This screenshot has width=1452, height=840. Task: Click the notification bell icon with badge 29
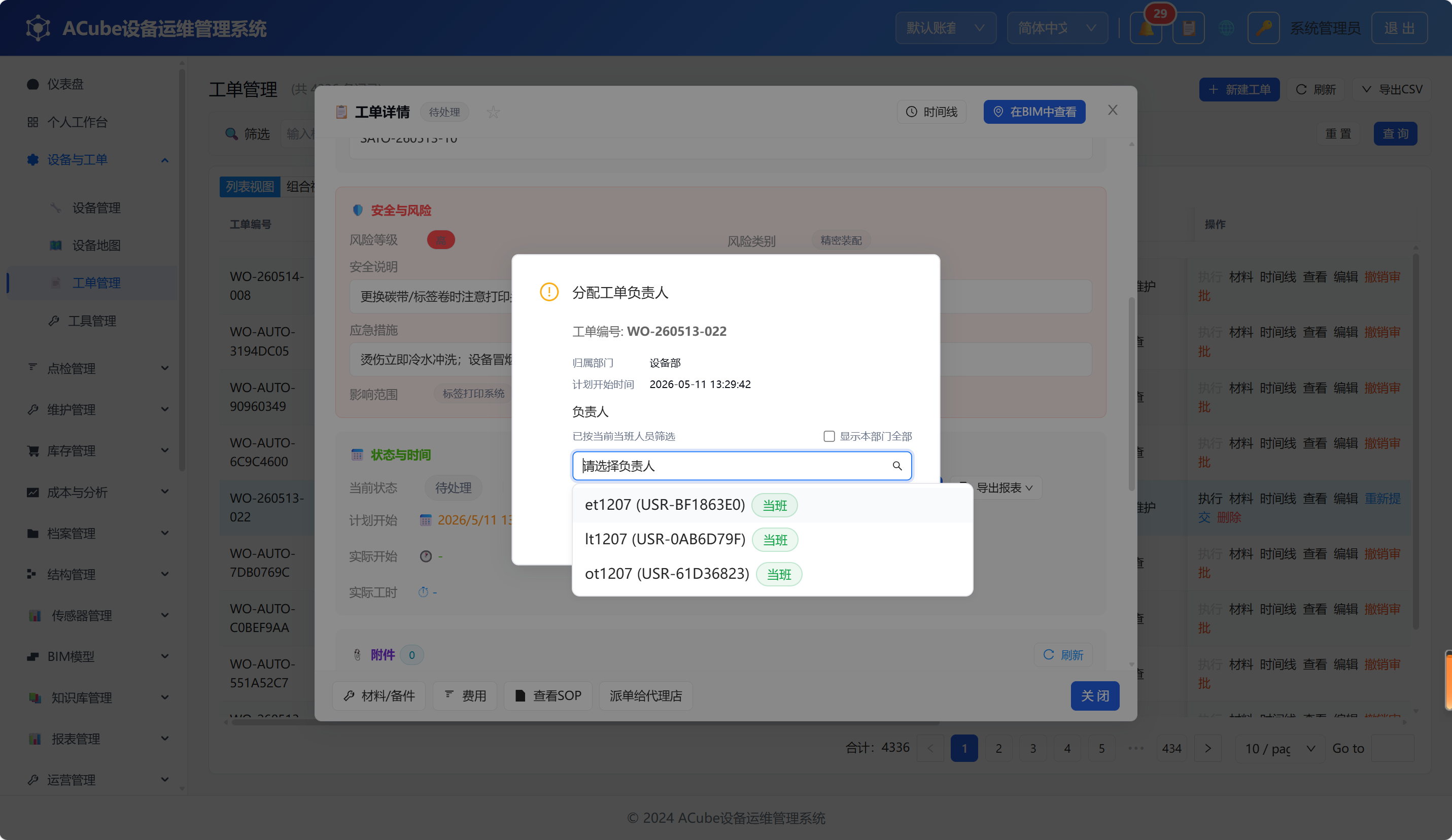coord(1146,28)
